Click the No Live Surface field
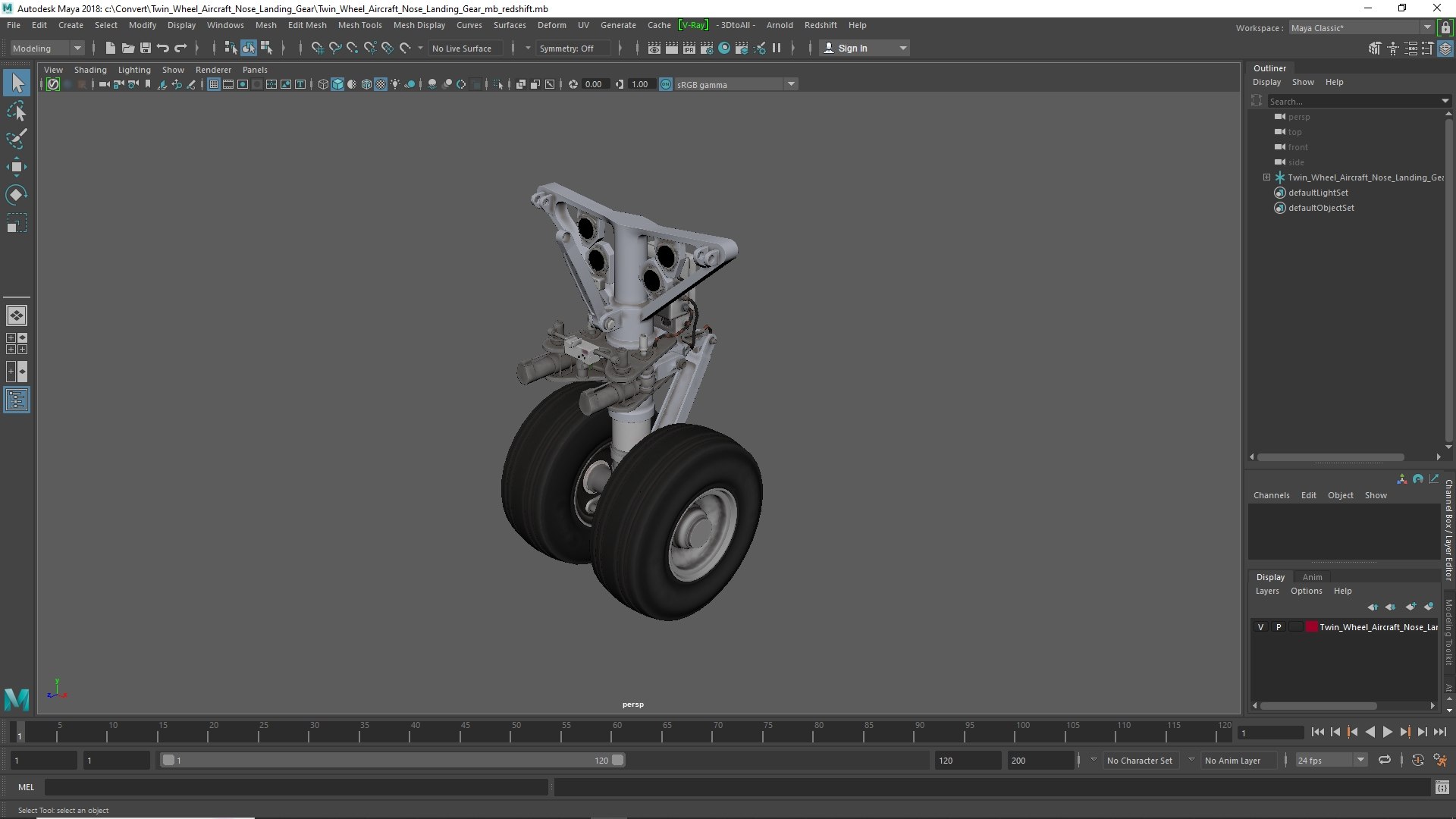The height and width of the screenshot is (819, 1456). pos(465,48)
